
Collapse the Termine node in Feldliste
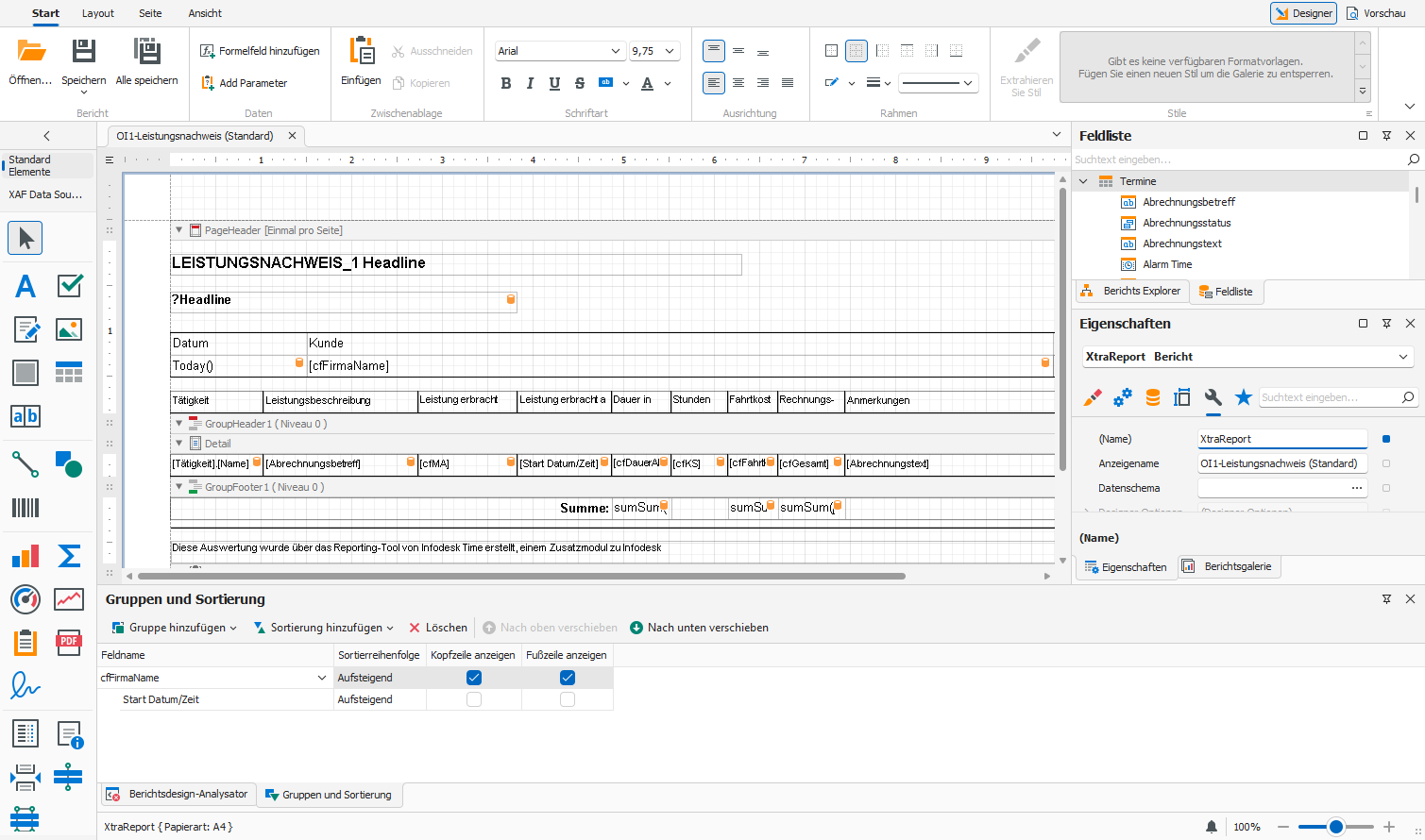1083,181
